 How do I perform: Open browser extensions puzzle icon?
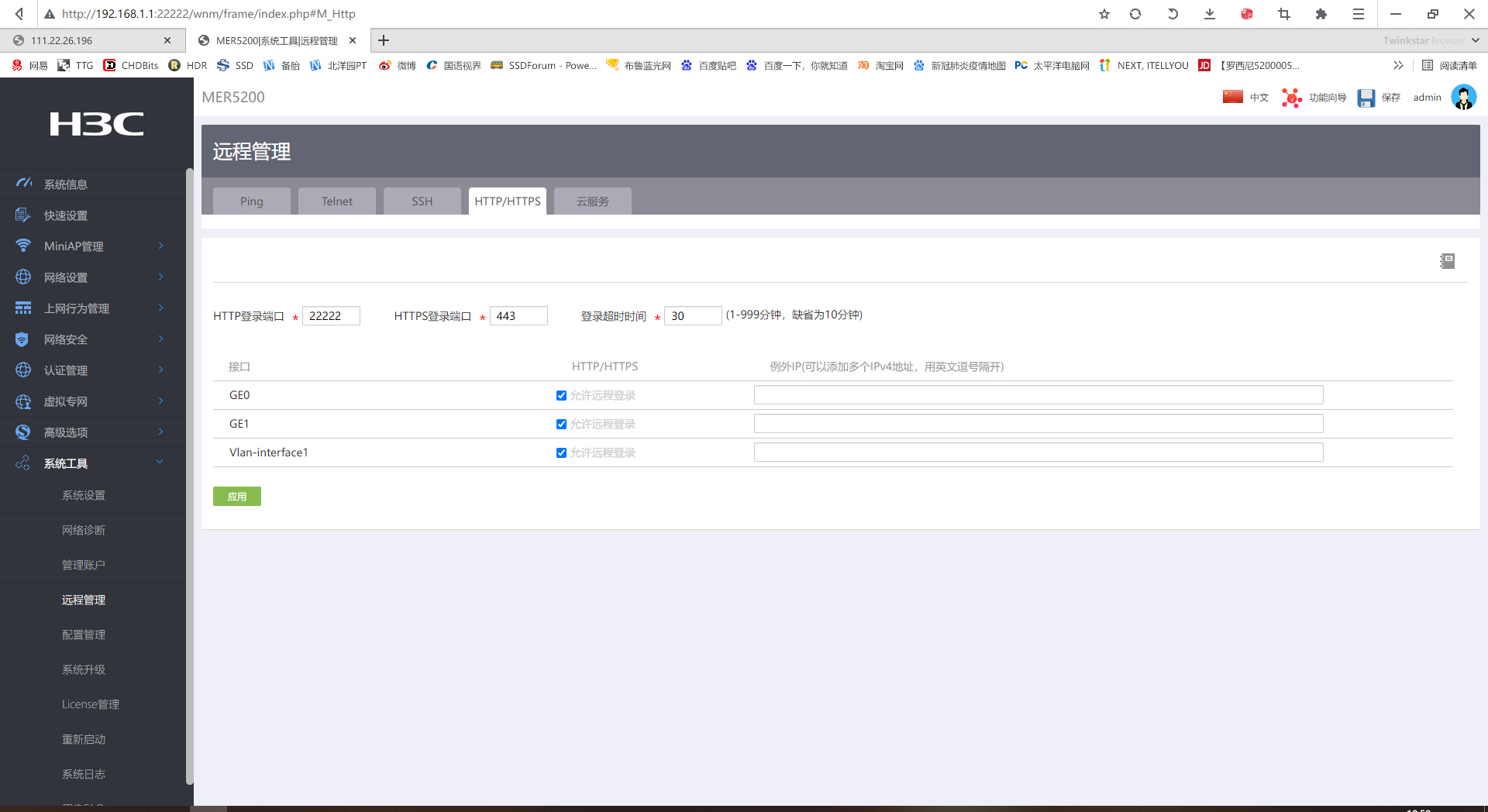(x=1321, y=14)
